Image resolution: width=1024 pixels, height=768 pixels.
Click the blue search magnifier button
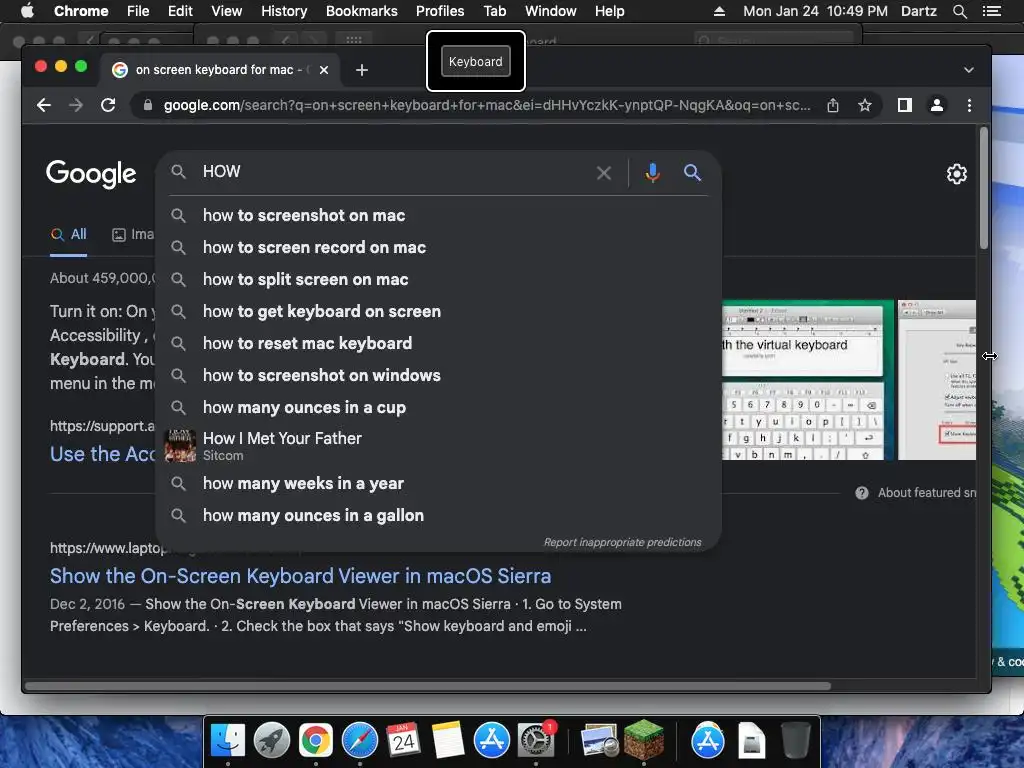(x=692, y=173)
